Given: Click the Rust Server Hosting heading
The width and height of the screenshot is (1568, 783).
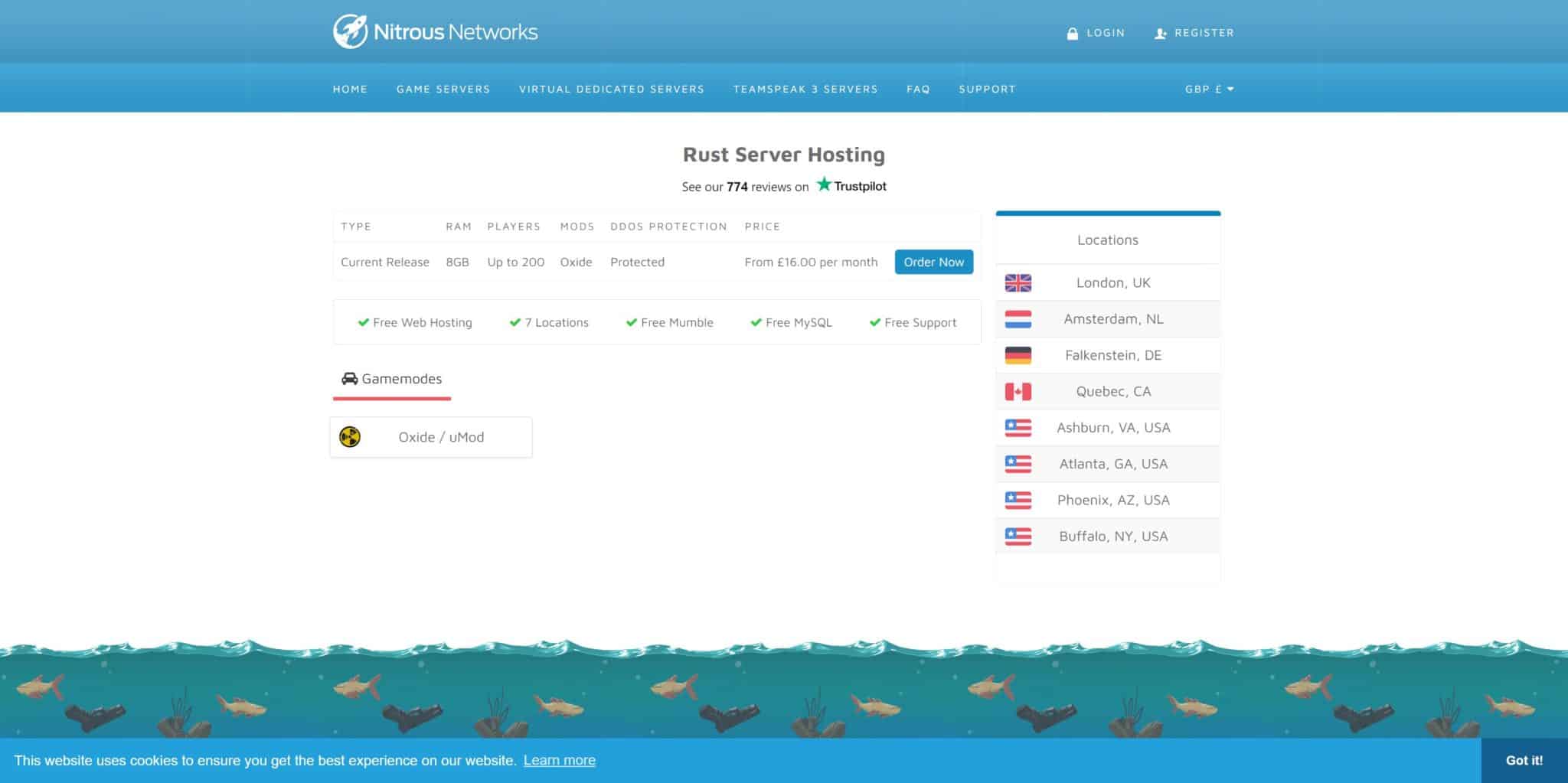Looking at the screenshot, I should click(x=784, y=155).
